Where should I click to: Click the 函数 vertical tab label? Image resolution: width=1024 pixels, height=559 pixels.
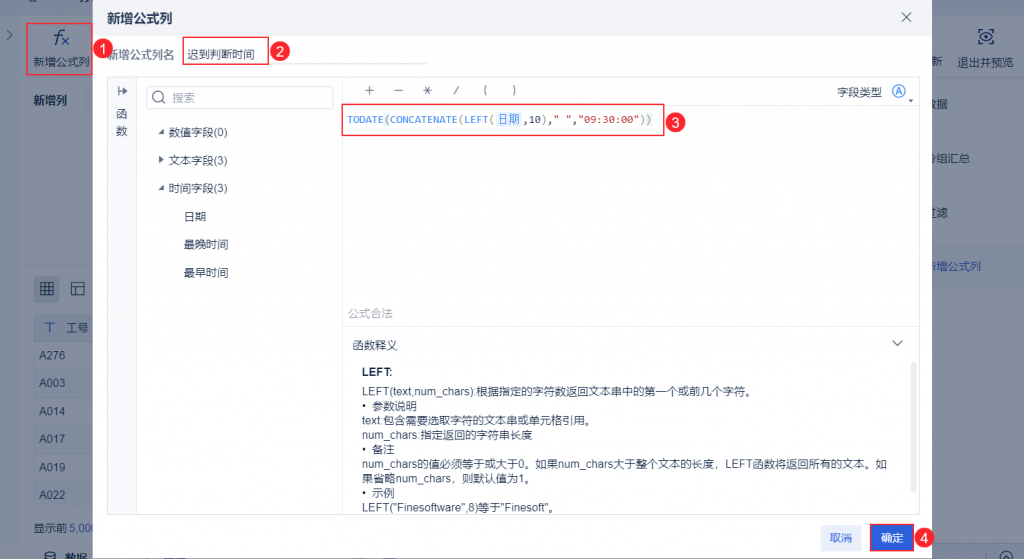tap(121, 122)
